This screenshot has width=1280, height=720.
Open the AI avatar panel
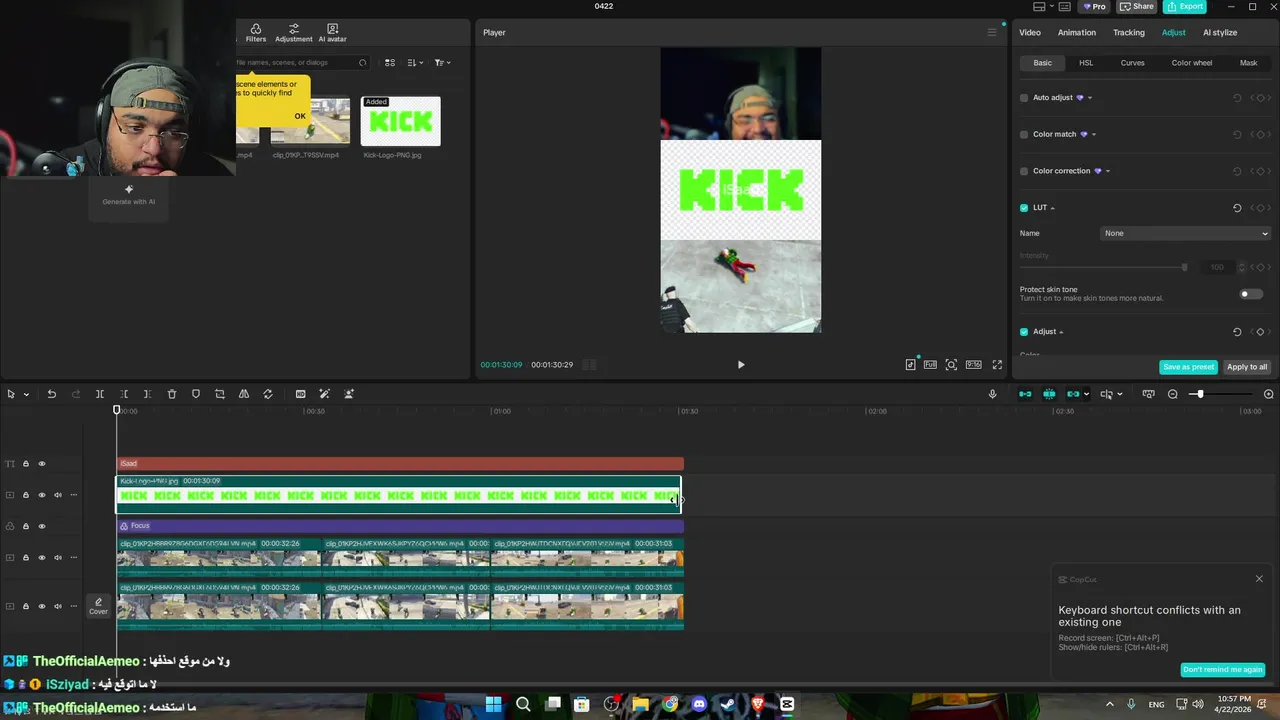point(332,33)
